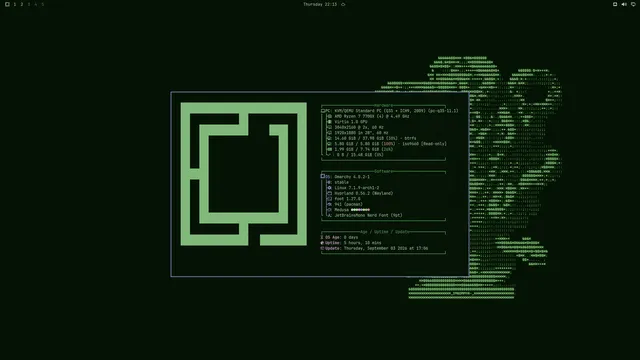Click the 'Omarchy' version text
The image size is (640, 360).
pos(352,177)
